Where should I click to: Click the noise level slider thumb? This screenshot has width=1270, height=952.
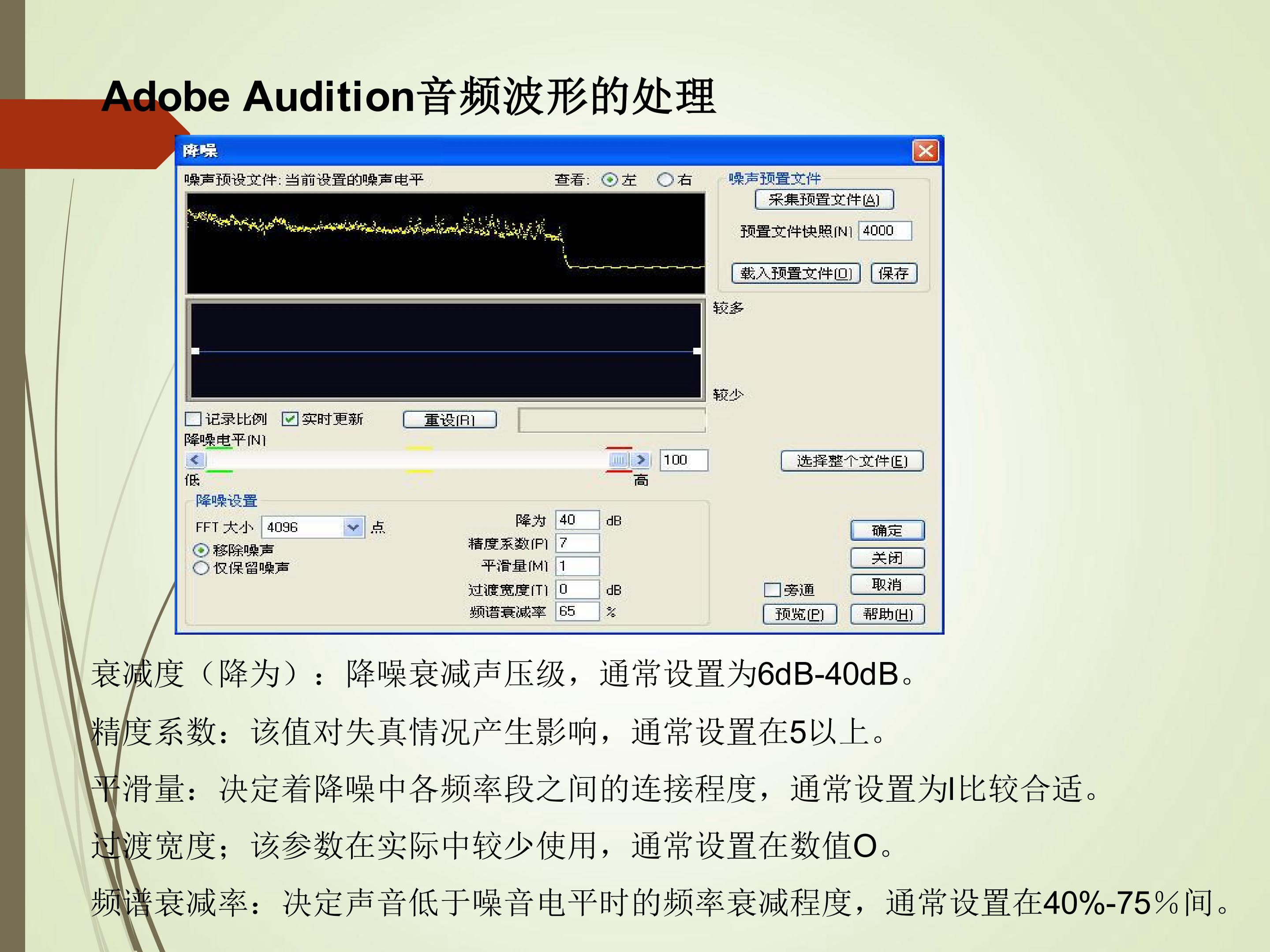point(619,460)
